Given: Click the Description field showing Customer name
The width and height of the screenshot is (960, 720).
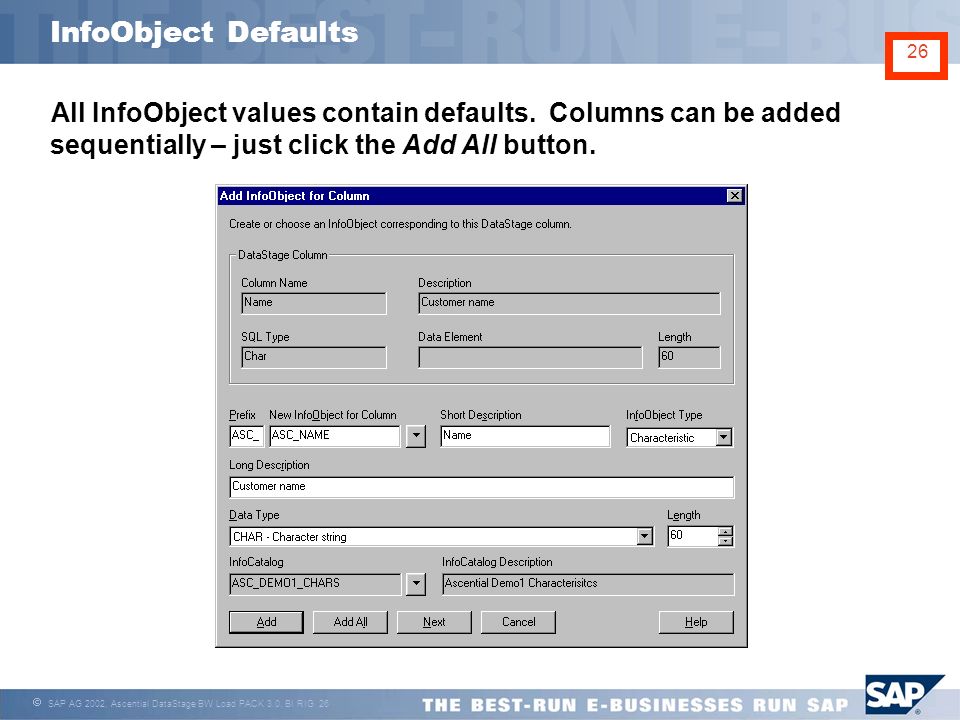Looking at the screenshot, I should [x=569, y=303].
